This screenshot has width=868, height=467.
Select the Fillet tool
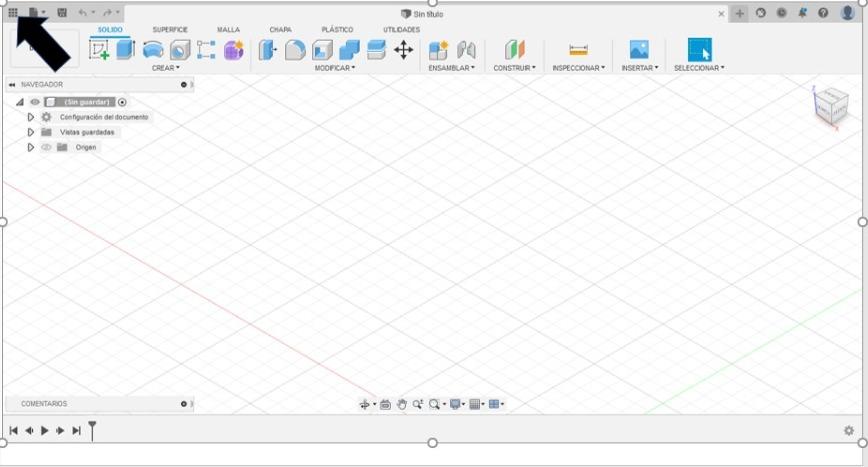click(295, 50)
